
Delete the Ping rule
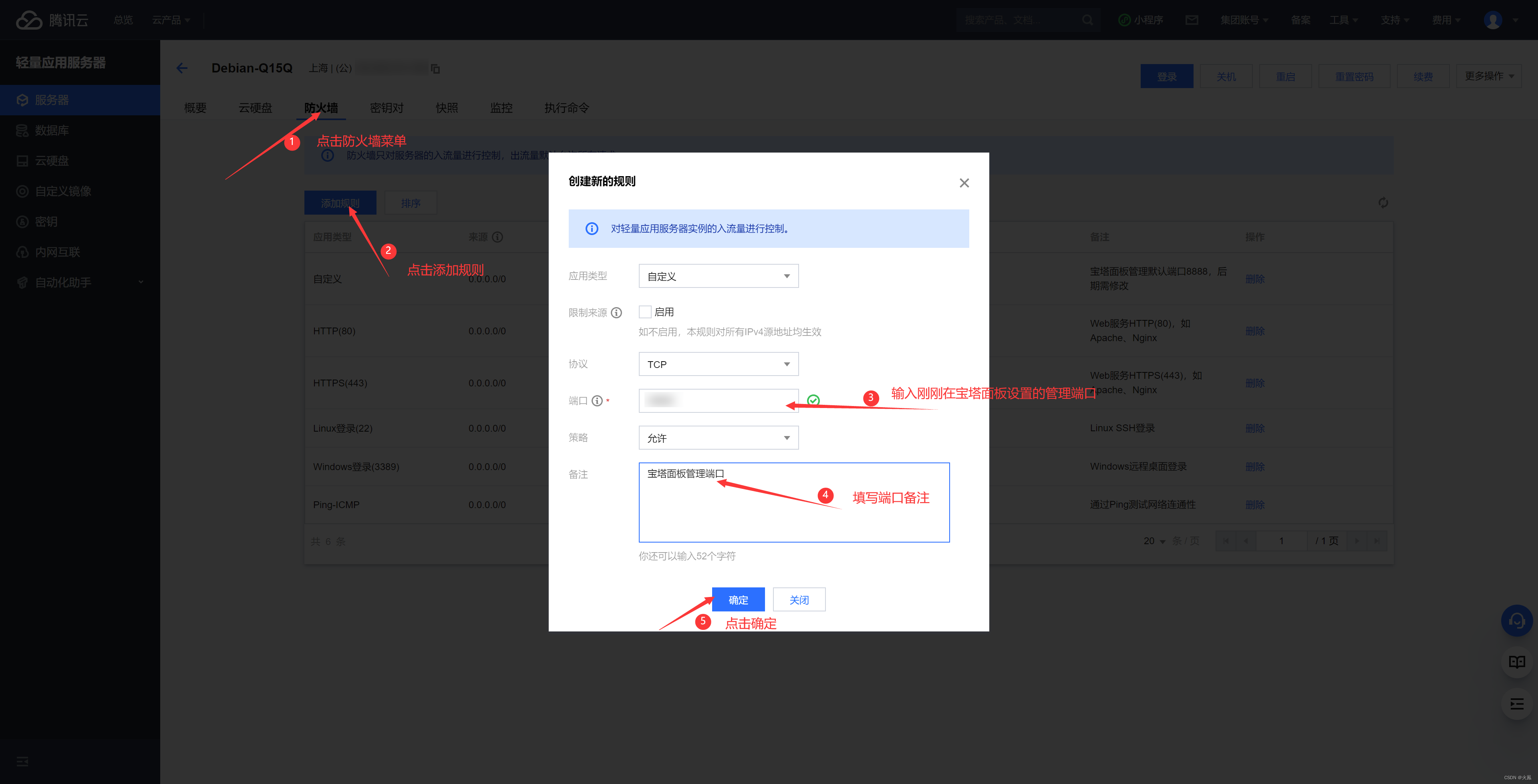[x=1254, y=505]
